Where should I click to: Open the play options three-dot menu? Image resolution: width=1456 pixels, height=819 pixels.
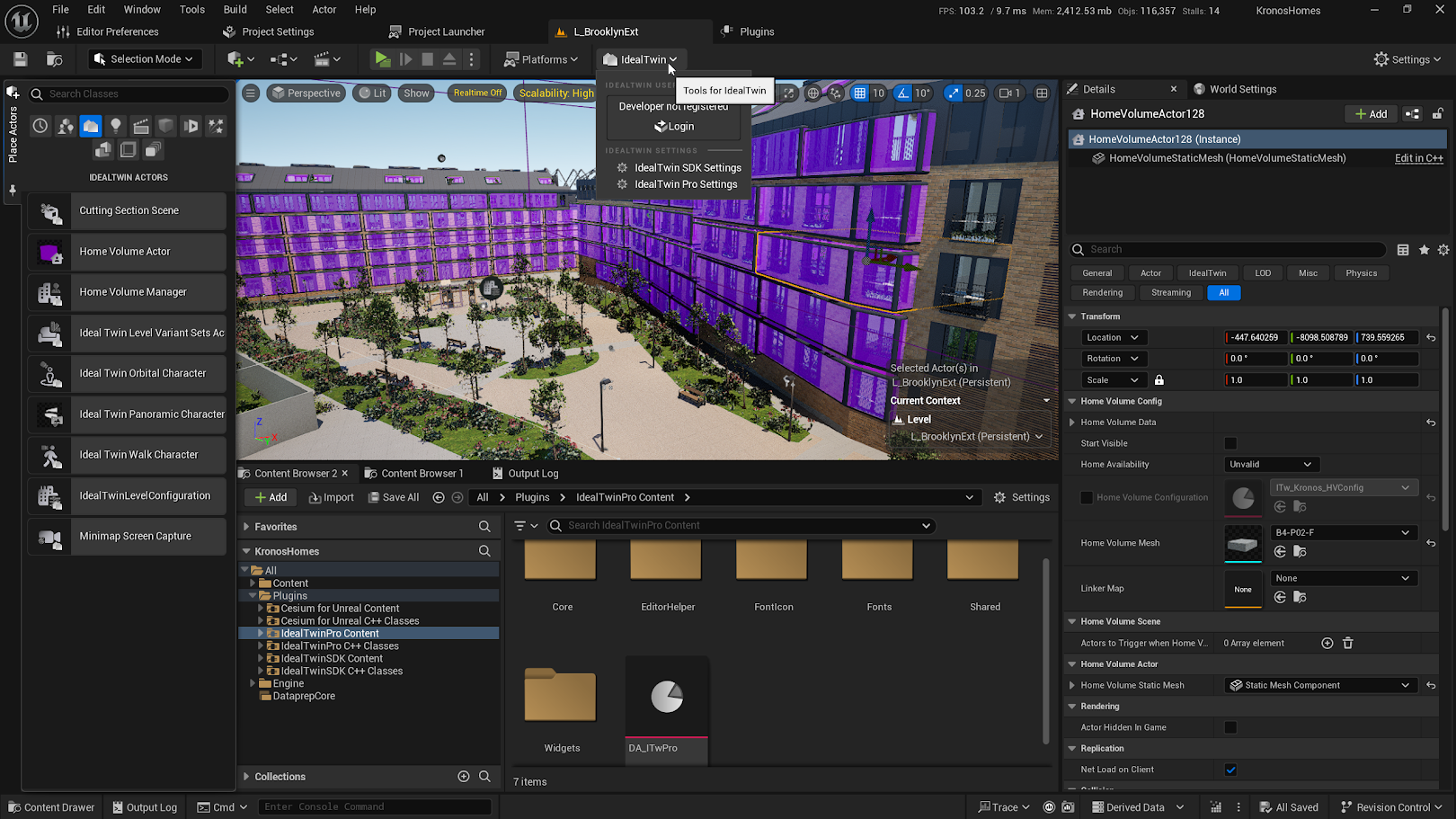click(x=472, y=59)
